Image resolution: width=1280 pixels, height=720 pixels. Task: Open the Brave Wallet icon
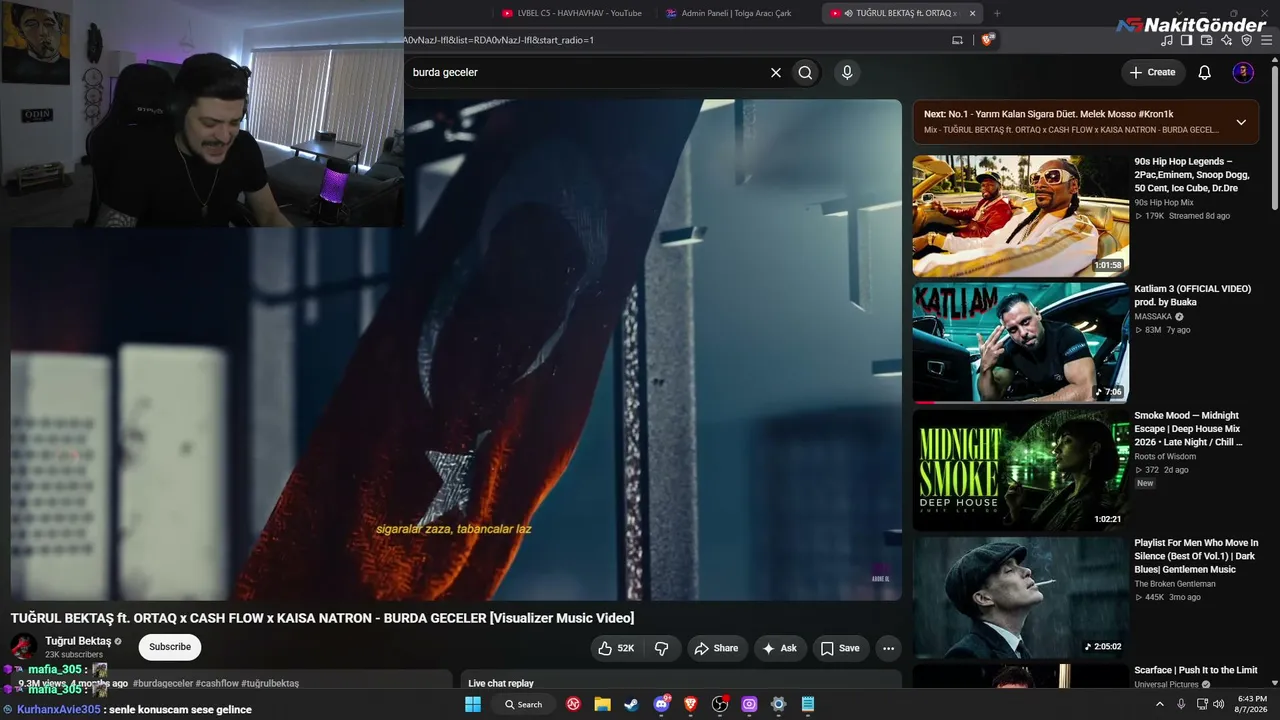click(x=1206, y=40)
